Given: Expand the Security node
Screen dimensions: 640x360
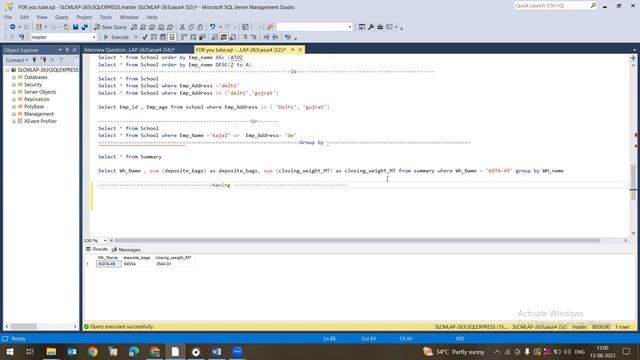Looking at the screenshot, I should coord(14,84).
